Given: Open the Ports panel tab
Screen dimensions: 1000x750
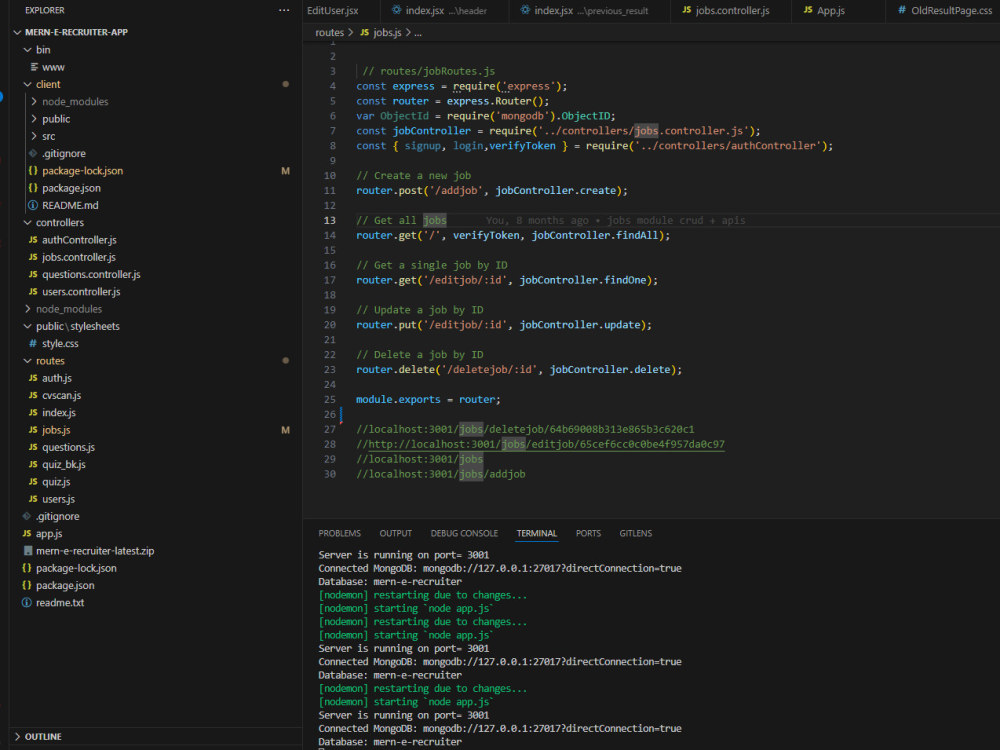Looking at the screenshot, I should pyautogui.click(x=588, y=533).
